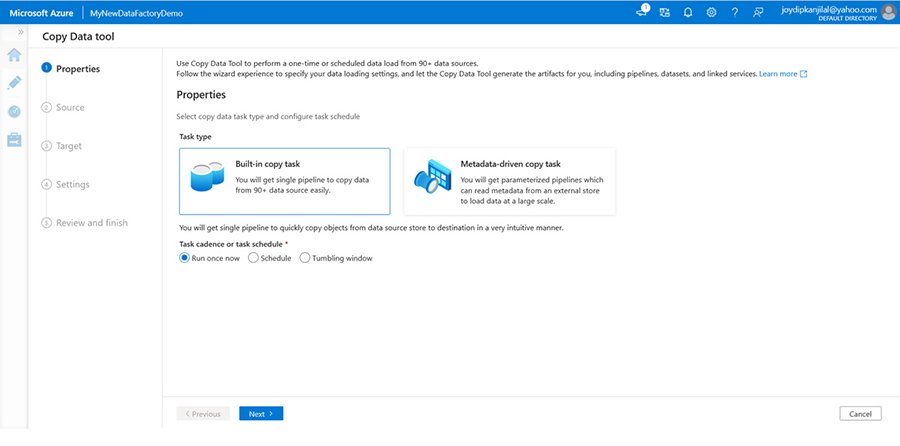
Task: Open the Author pencil icon
Action: click(14, 83)
